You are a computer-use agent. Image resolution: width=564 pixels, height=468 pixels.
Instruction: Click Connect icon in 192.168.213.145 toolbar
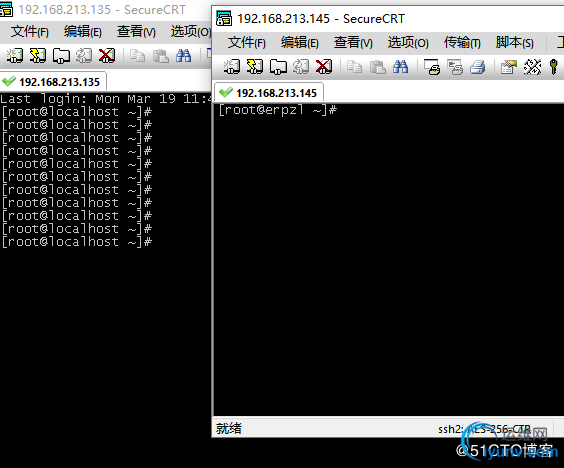pos(232,67)
